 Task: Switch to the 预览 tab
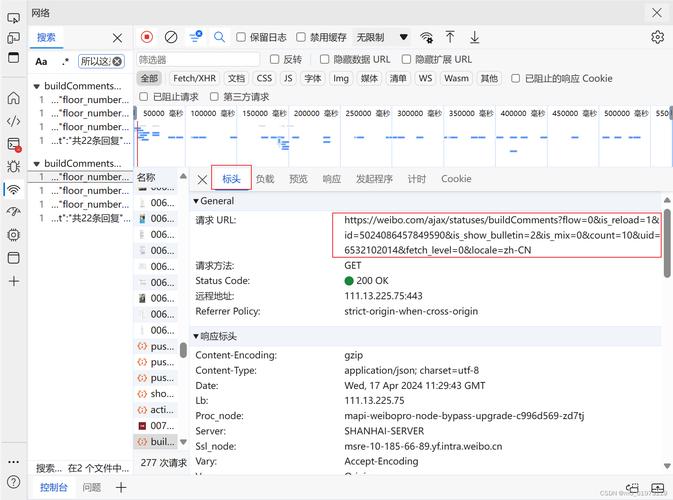(x=298, y=179)
